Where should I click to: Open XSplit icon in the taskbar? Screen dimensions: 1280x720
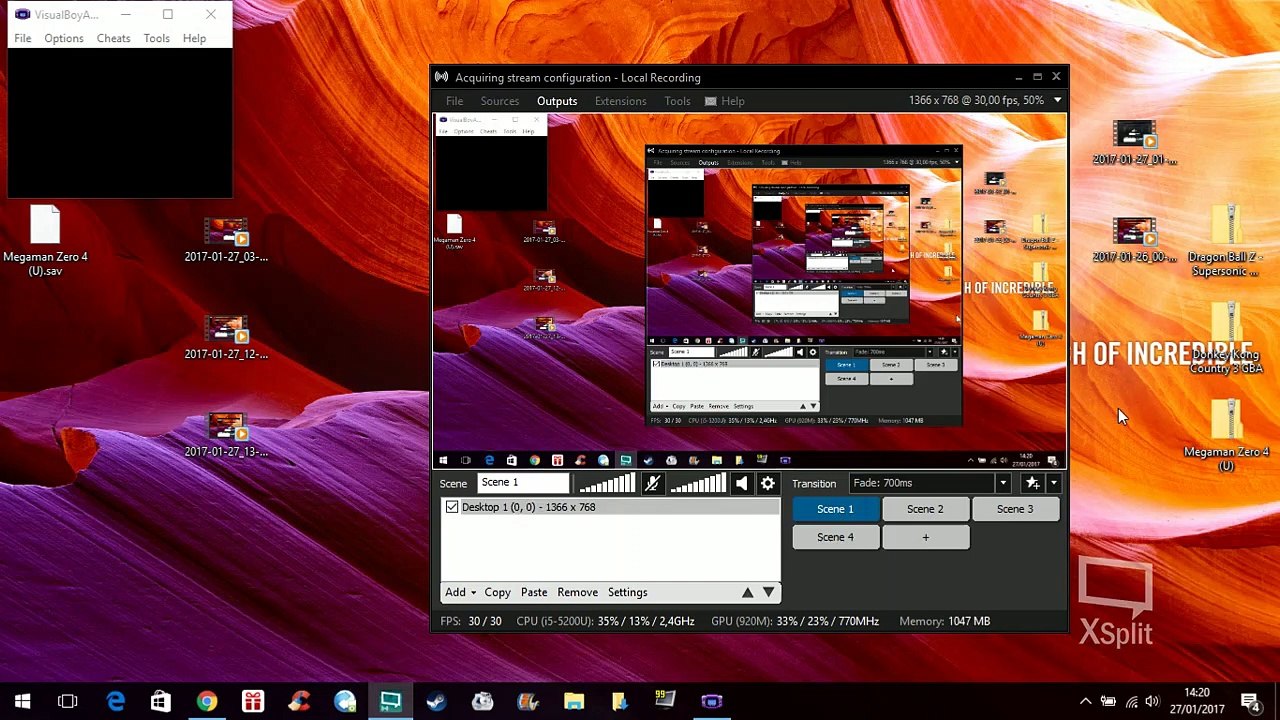(390, 701)
